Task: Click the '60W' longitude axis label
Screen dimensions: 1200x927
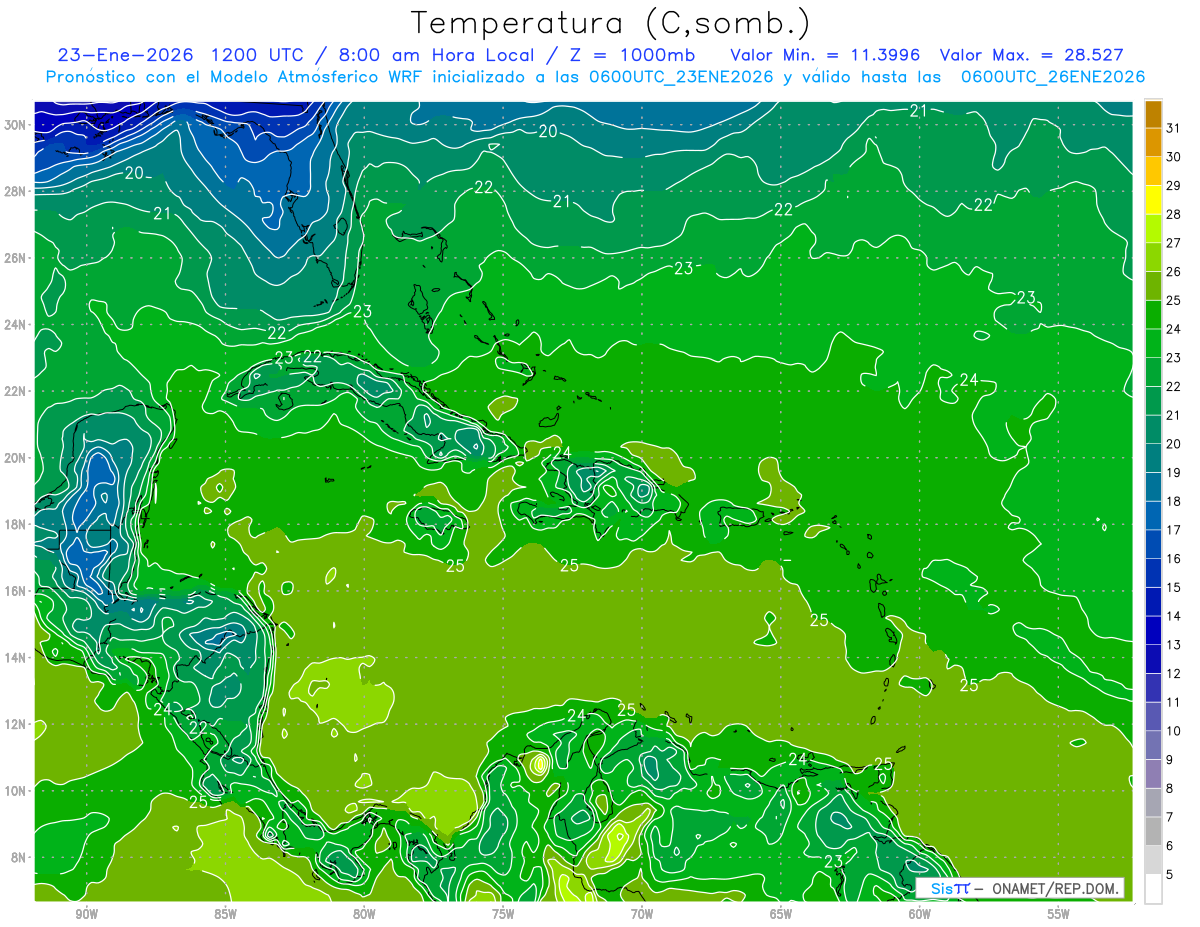Action: point(920,914)
